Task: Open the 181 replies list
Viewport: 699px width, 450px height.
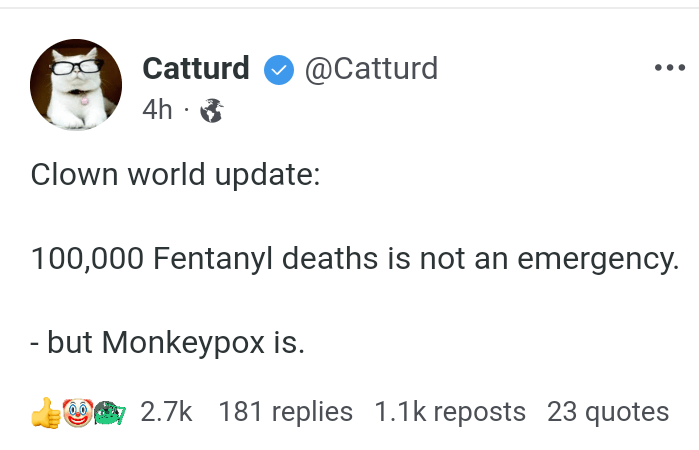Action: pyautogui.click(x=285, y=411)
